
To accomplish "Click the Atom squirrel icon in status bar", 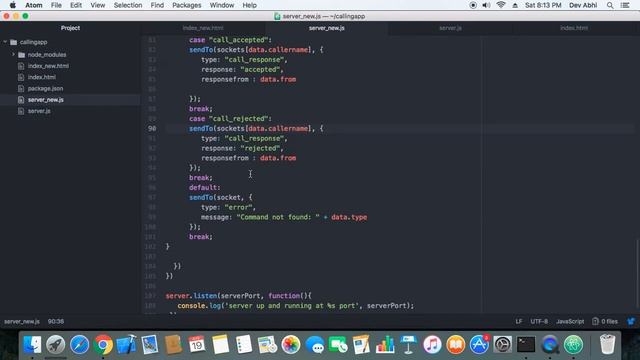I will (x=631, y=321).
